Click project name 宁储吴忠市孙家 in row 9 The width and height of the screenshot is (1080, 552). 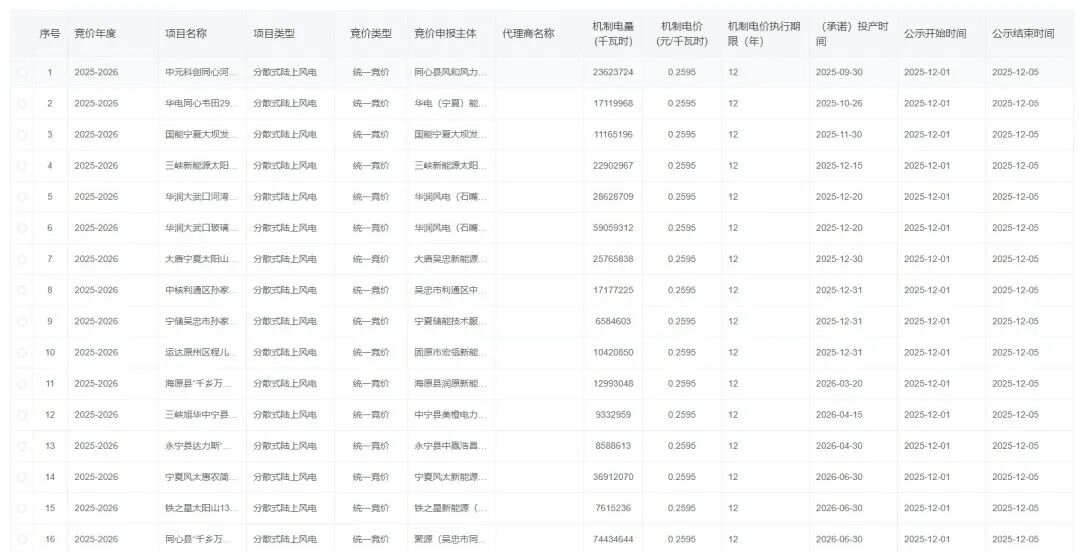(203, 321)
